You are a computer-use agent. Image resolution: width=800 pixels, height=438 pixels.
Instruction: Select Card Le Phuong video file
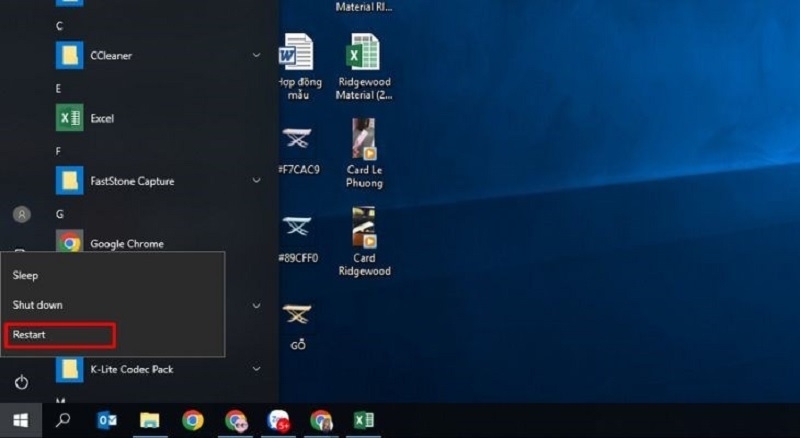[x=364, y=153]
